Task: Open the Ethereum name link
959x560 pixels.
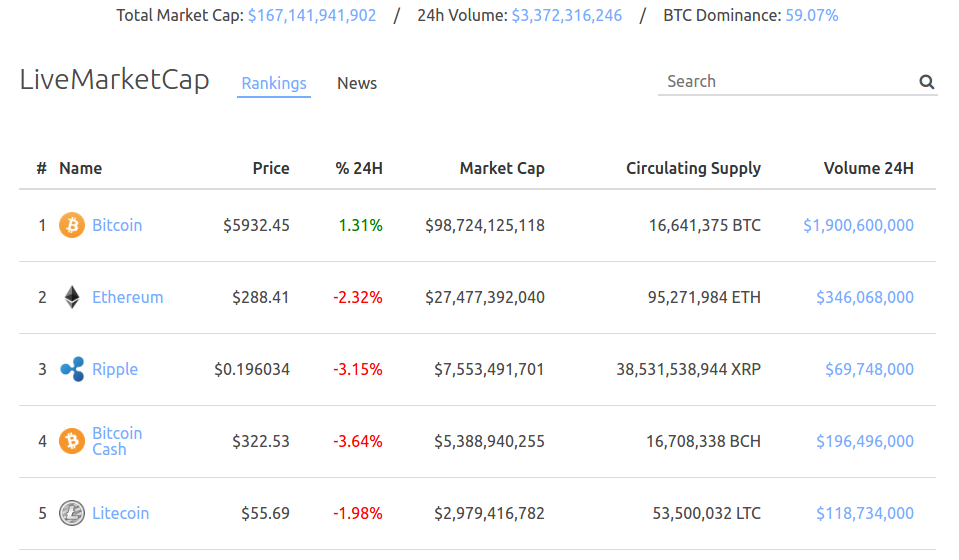Action: (x=128, y=297)
